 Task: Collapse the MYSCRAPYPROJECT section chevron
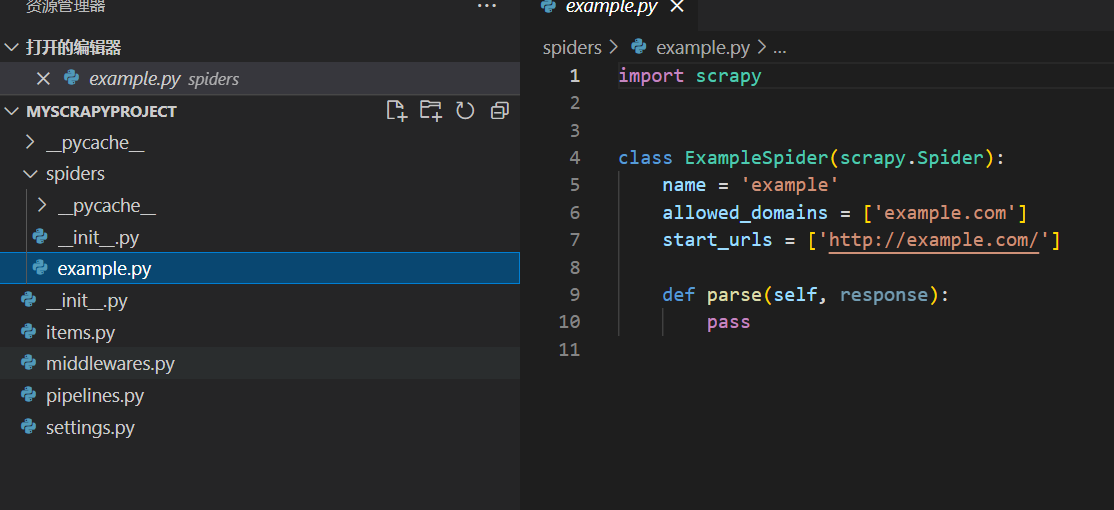[x=12, y=112]
